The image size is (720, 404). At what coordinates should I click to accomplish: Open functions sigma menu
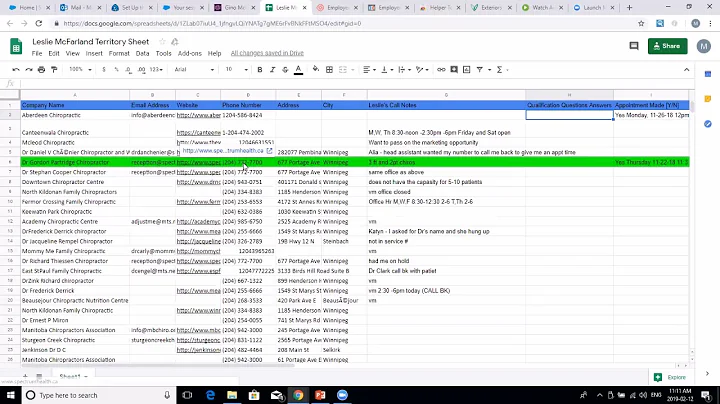pos(500,70)
